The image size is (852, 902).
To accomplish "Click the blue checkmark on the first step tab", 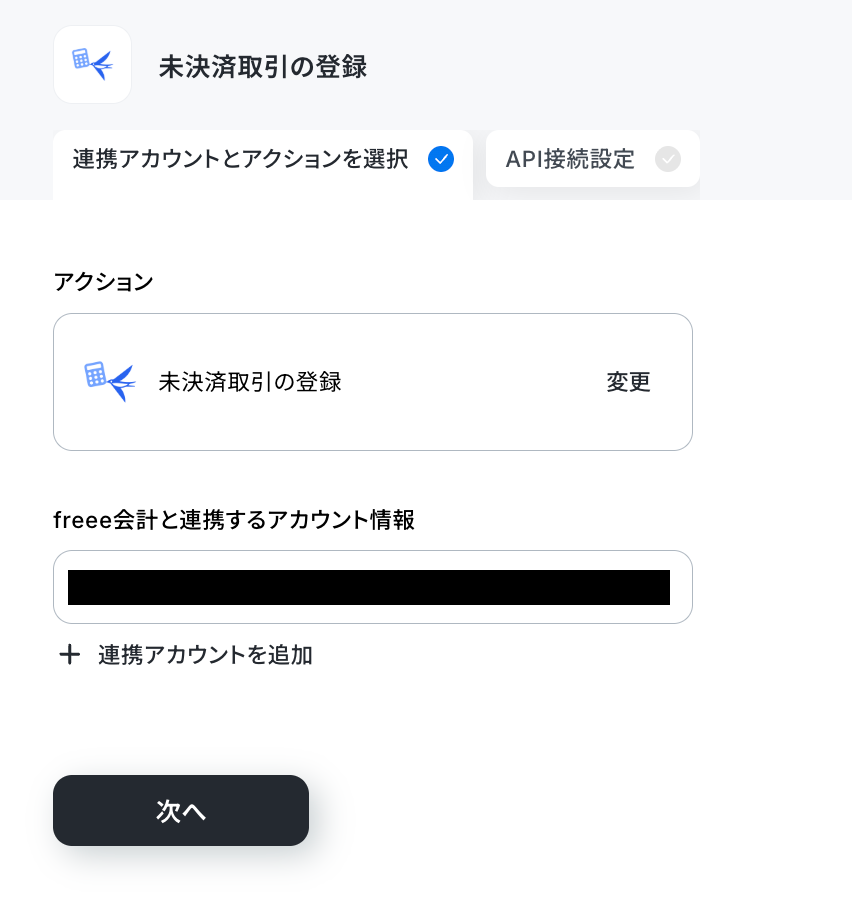I will 441,159.
